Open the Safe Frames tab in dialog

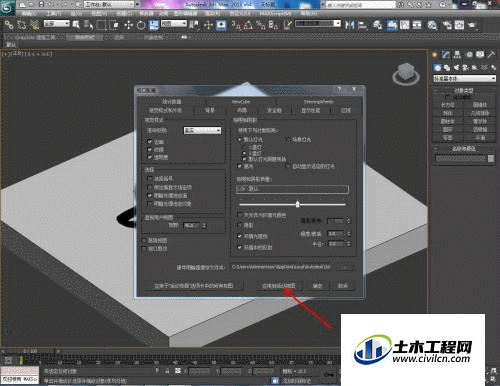274,110
